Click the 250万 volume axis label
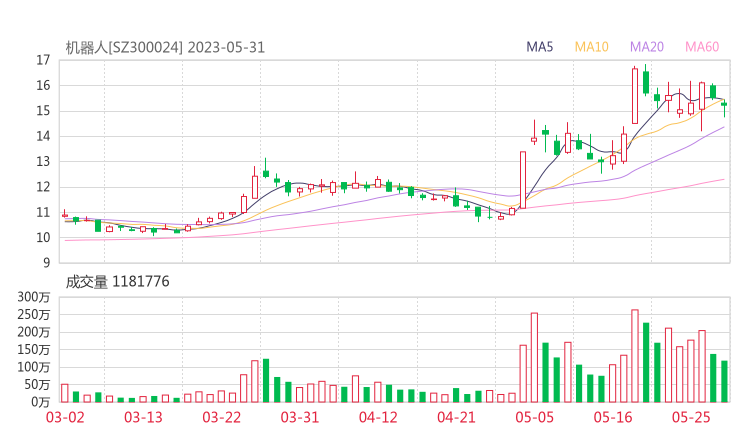Viewport: 740px width, 440px height. pos(34,314)
